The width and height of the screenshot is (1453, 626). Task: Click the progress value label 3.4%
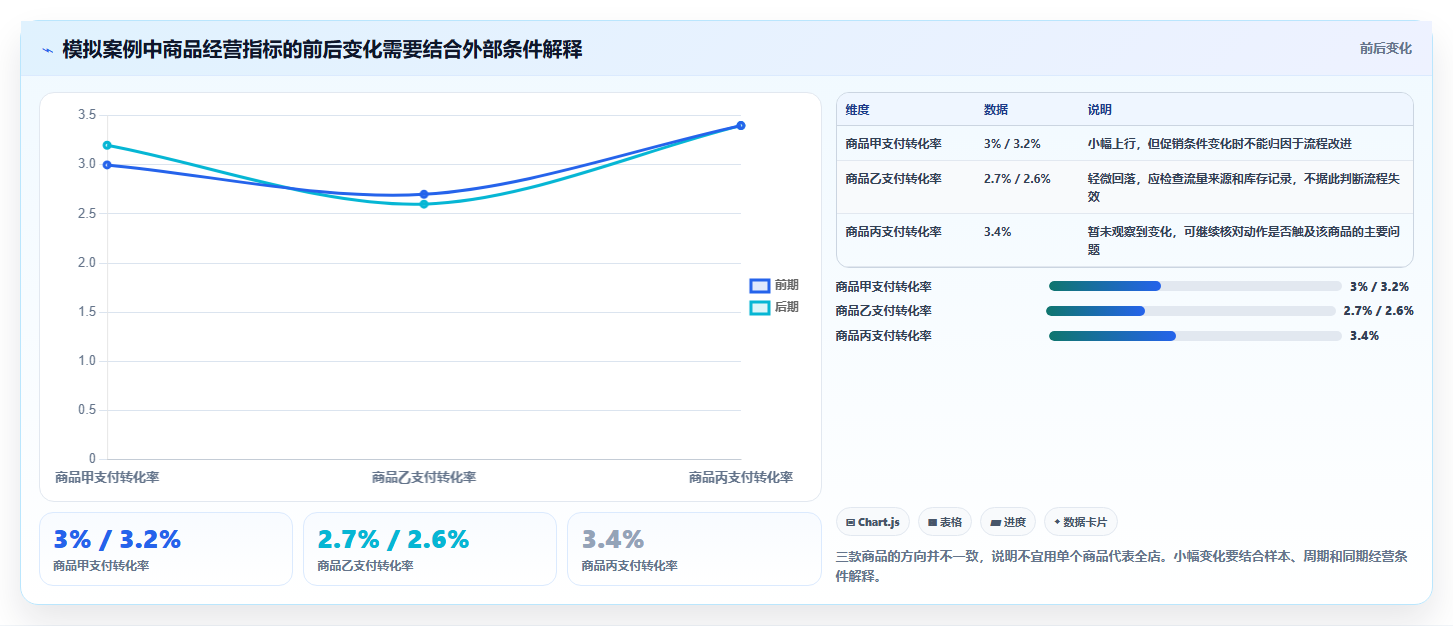[x=1364, y=336]
